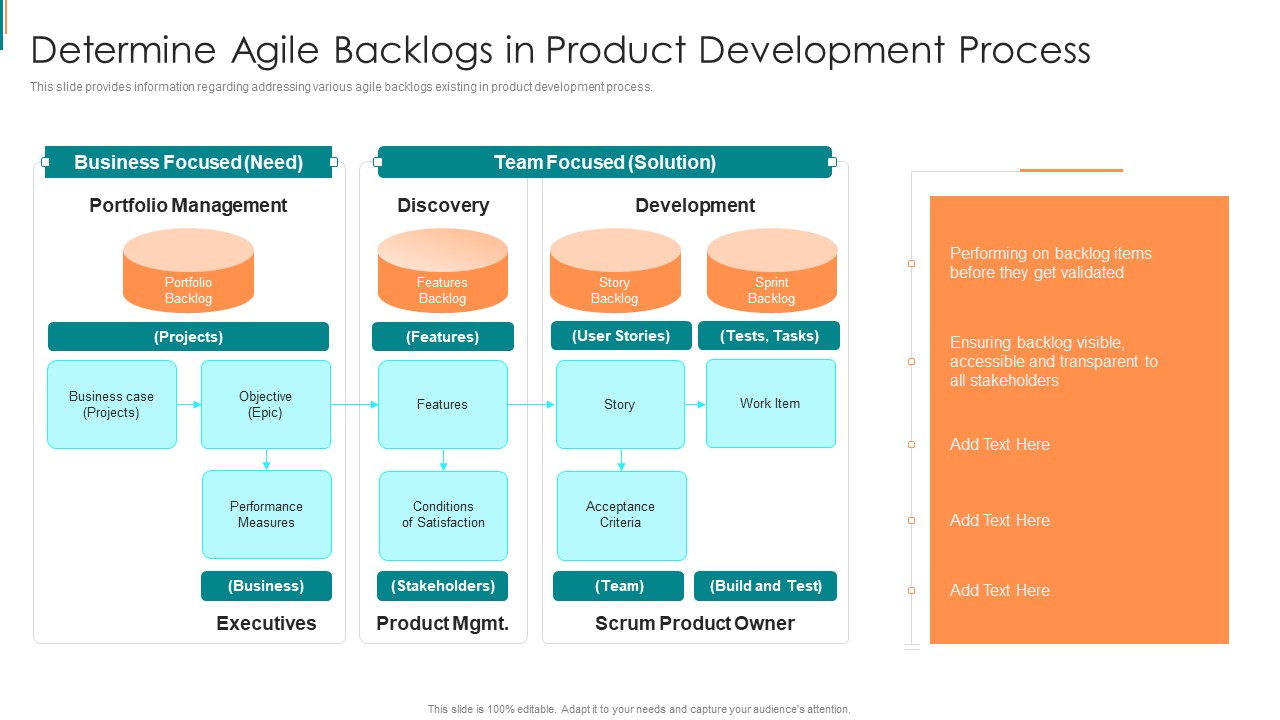
Task: Click the Product Mgmt. label
Action: coord(443,623)
